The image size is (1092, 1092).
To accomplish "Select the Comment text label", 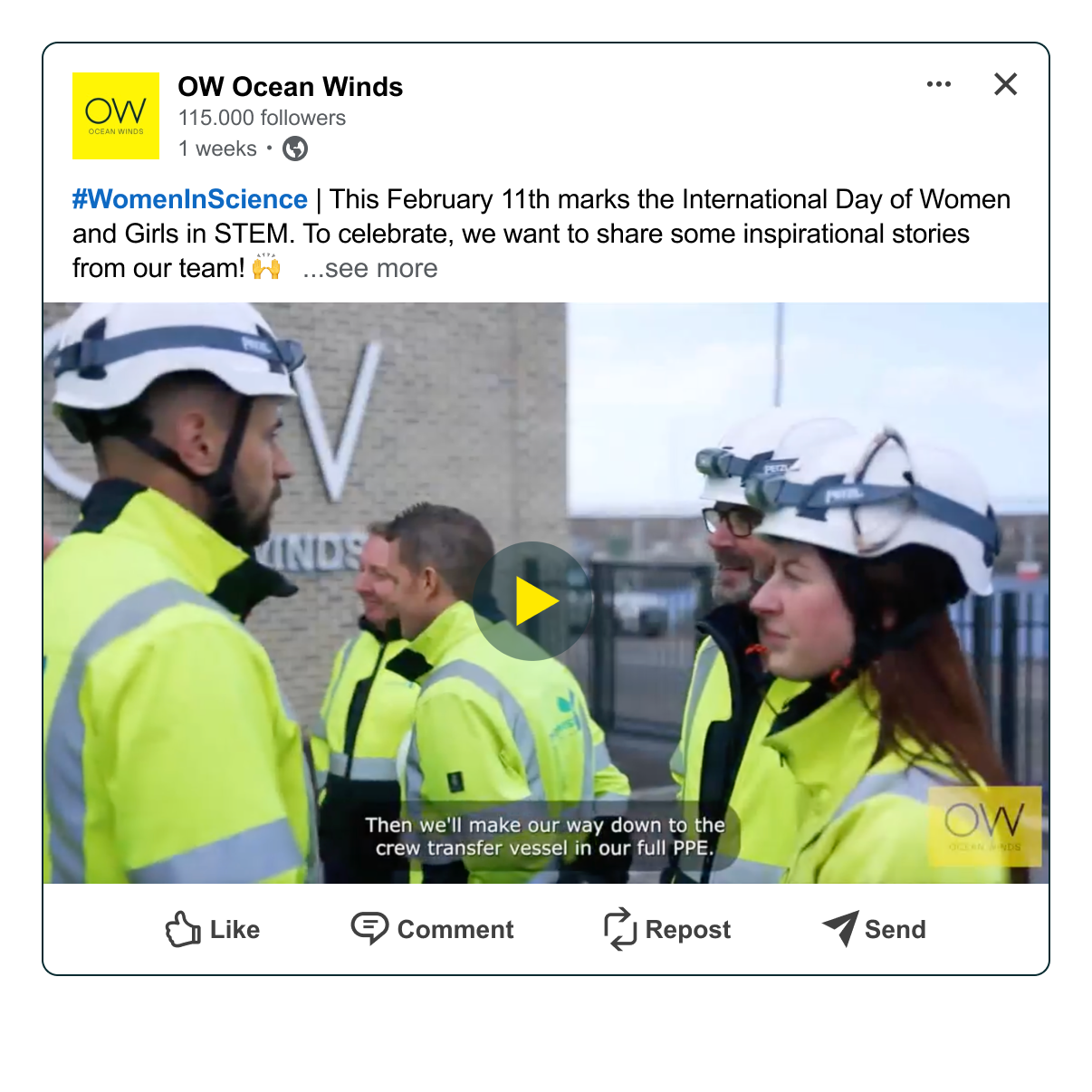I will [x=455, y=930].
